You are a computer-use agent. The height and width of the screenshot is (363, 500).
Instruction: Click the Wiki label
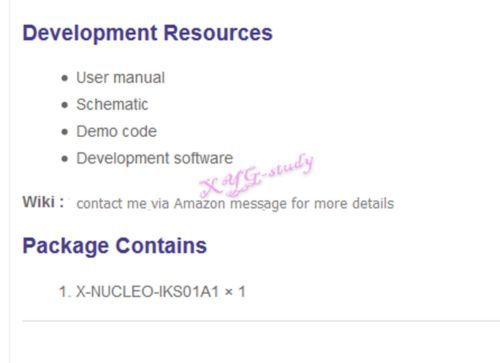tap(43, 202)
